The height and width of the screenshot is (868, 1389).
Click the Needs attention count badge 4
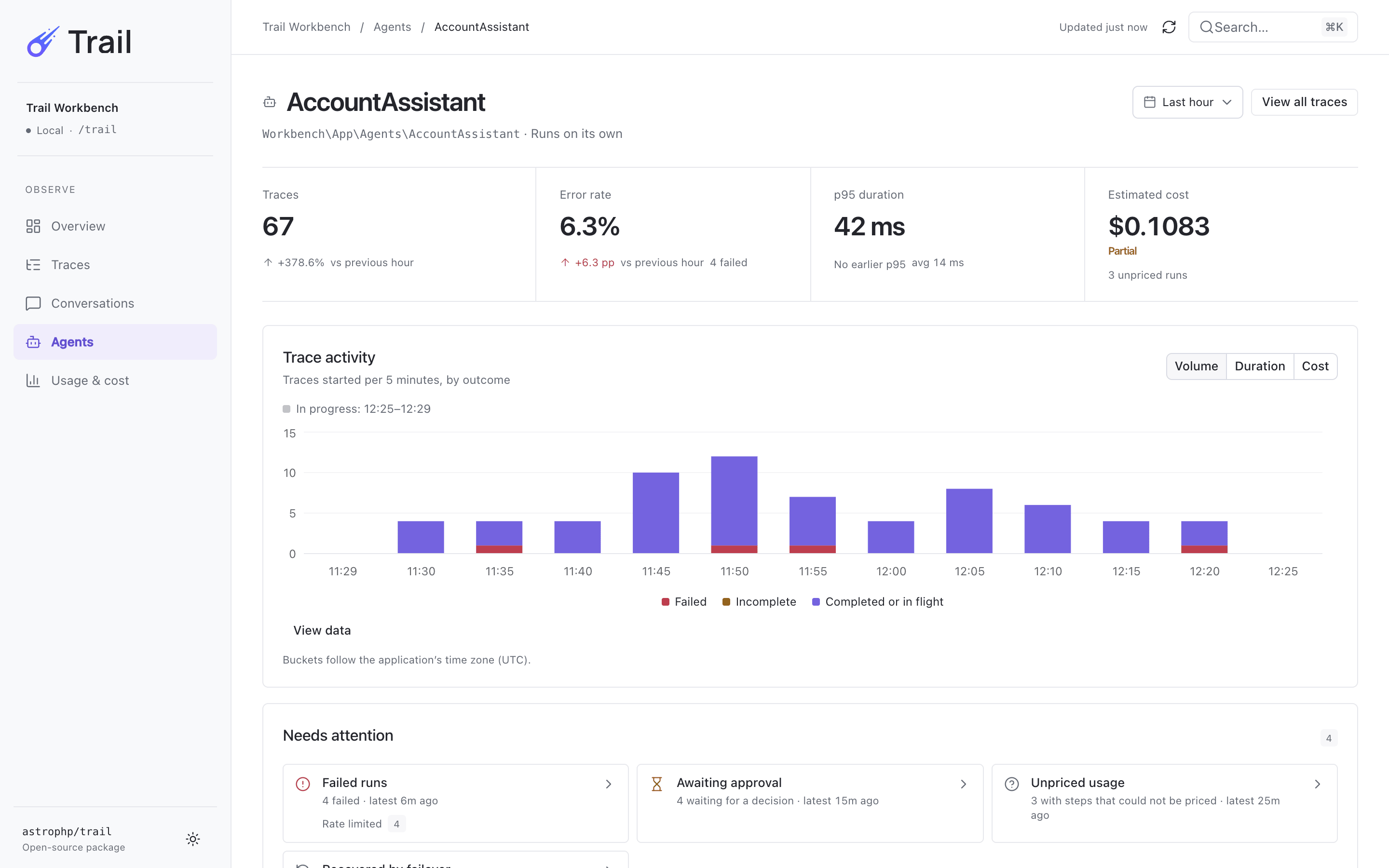1329,738
